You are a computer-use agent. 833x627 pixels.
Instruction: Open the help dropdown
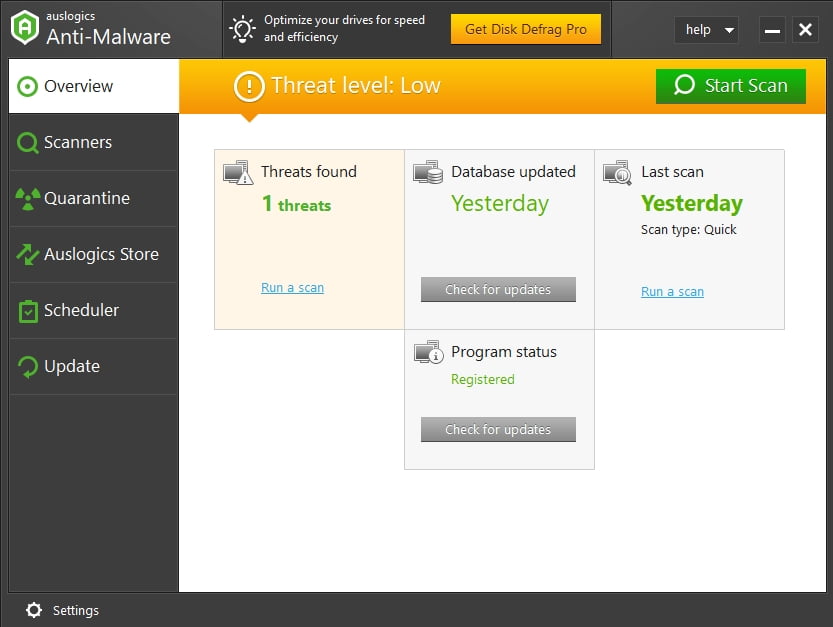pyautogui.click(x=706, y=30)
